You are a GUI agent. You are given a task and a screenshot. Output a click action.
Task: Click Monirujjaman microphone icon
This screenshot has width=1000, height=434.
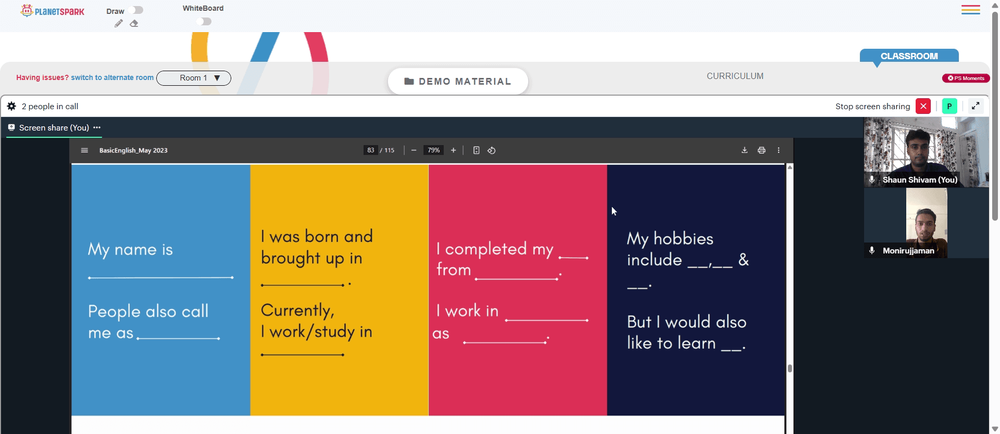[x=872, y=250]
